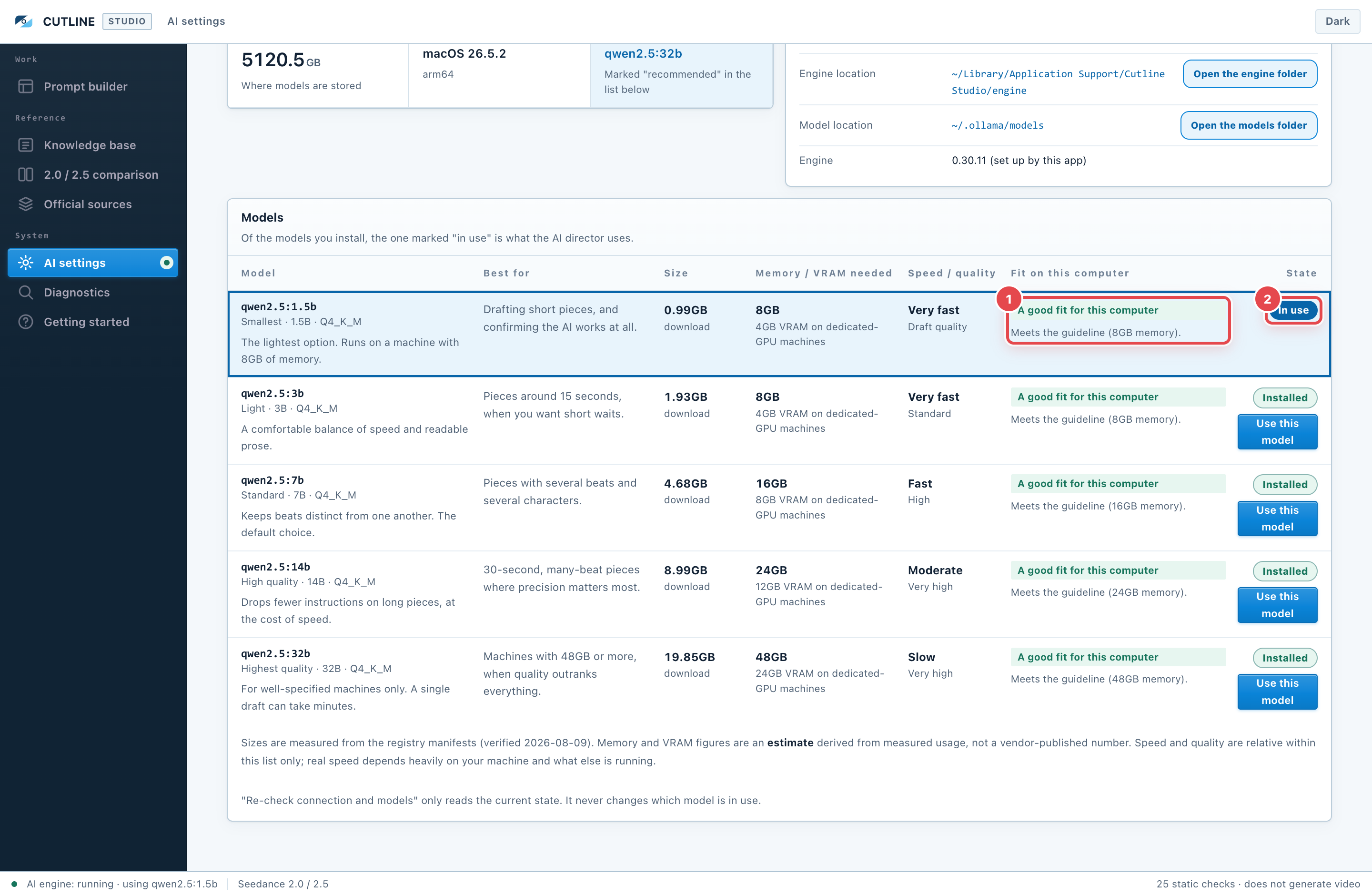Screen dimensions: 1372x896
Task: Click the Model column header
Action: 258,273
